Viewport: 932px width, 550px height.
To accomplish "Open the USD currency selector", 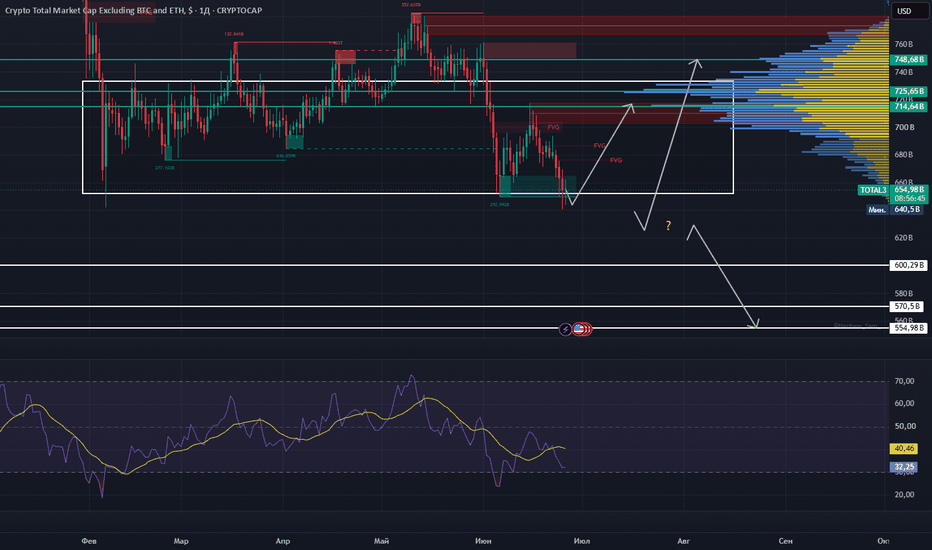I will click(x=909, y=11).
